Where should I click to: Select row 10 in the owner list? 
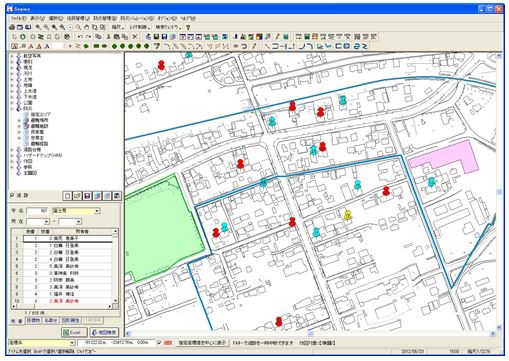[62, 301]
